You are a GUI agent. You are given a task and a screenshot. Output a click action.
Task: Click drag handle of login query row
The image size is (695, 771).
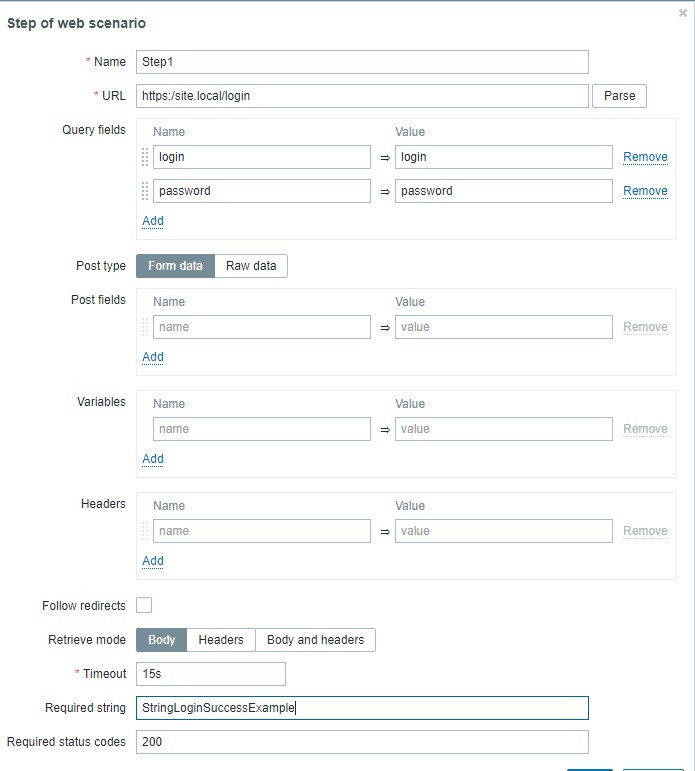145,157
